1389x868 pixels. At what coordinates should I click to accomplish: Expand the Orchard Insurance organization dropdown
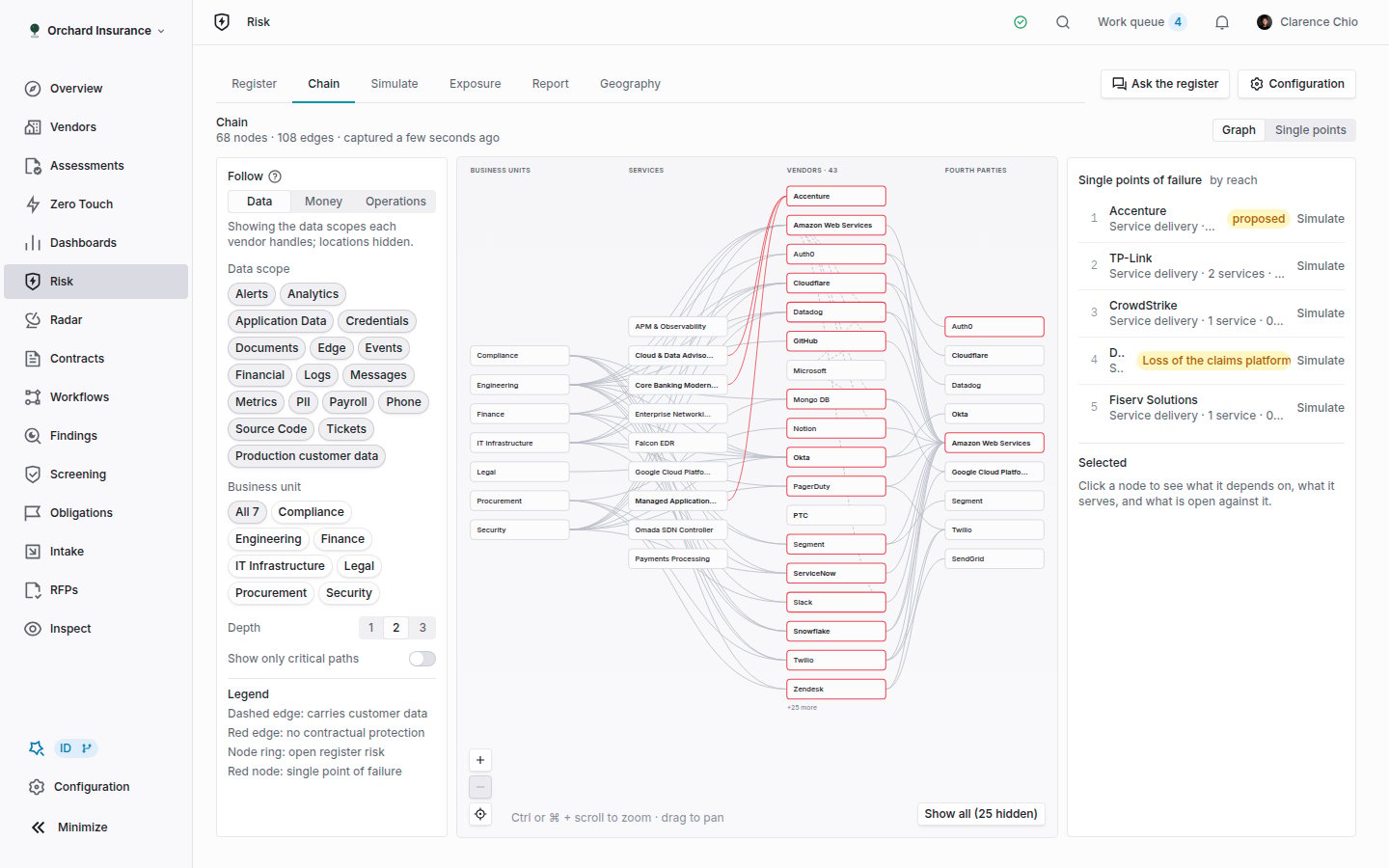(x=97, y=31)
